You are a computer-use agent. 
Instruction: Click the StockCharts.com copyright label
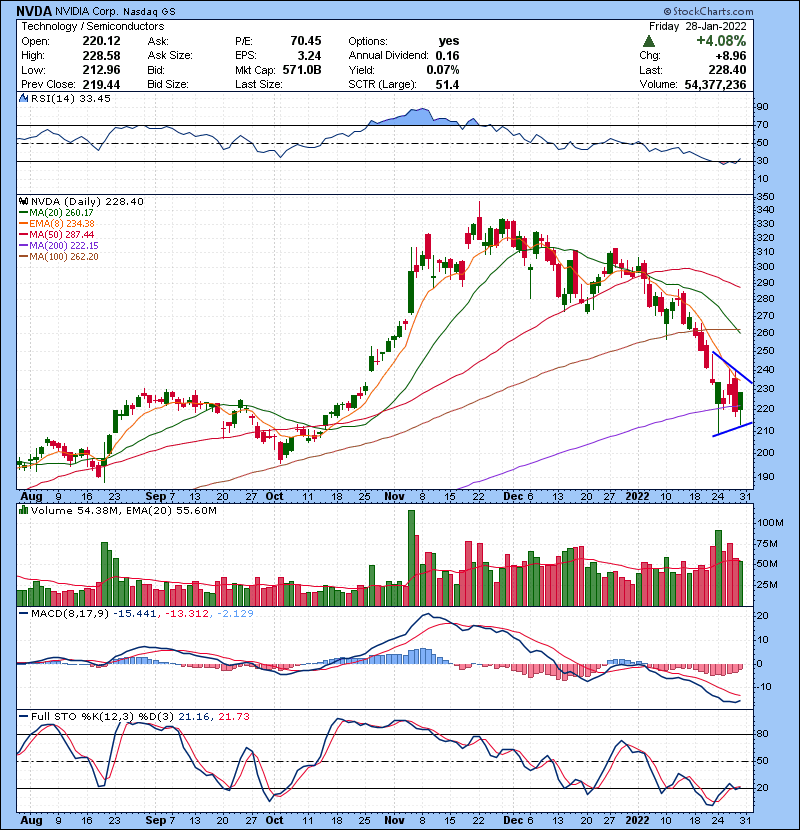coord(708,11)
